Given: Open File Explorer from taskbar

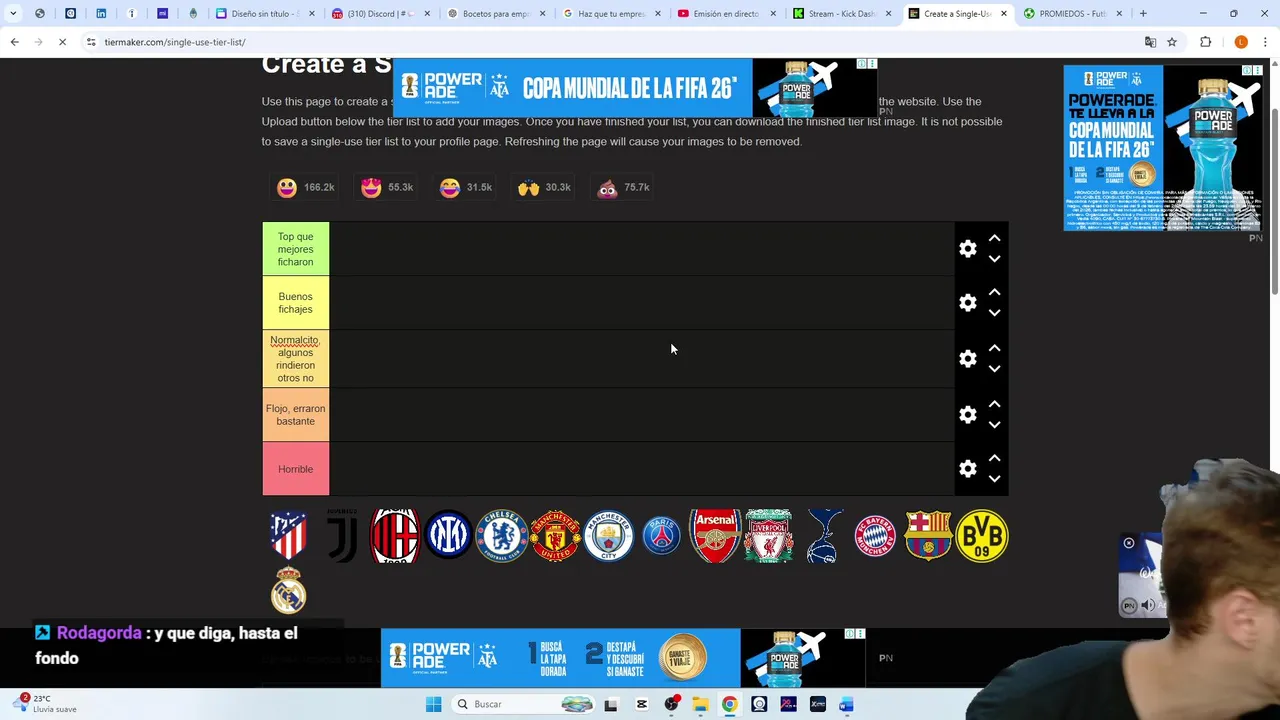Looking at the screenshot, I should [x=700, y=704].
